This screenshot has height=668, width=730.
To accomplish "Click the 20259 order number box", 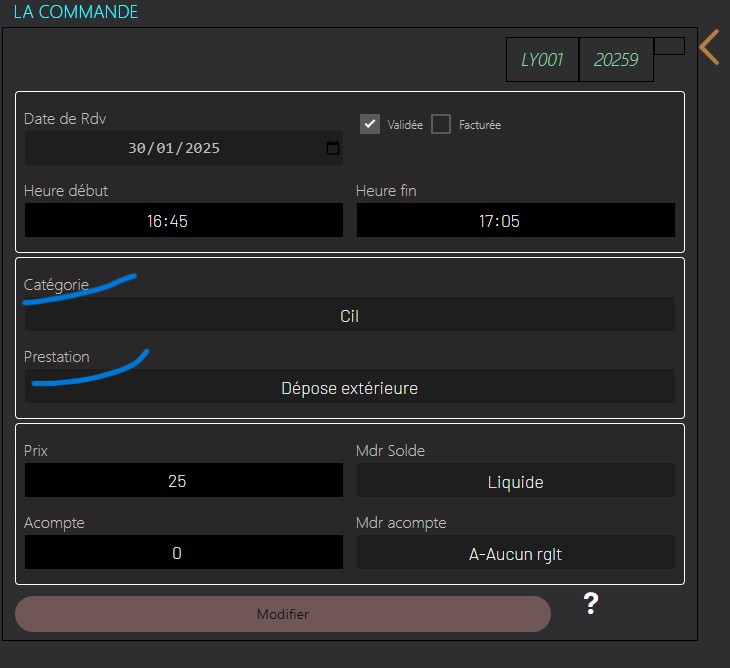I will [616, 60].
